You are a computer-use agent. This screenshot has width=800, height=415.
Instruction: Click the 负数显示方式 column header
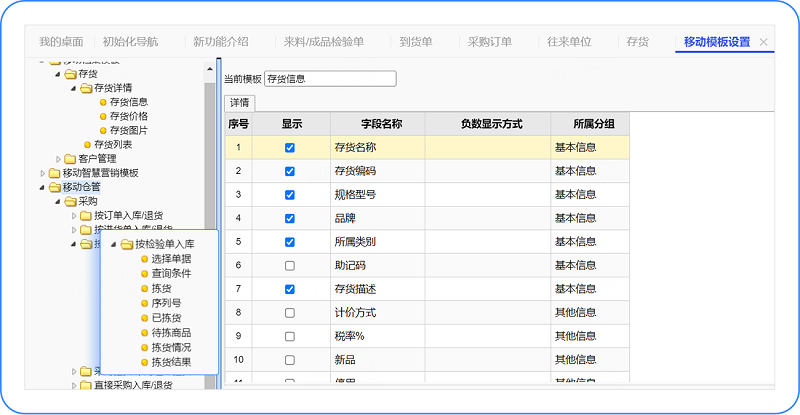[488, 124]
